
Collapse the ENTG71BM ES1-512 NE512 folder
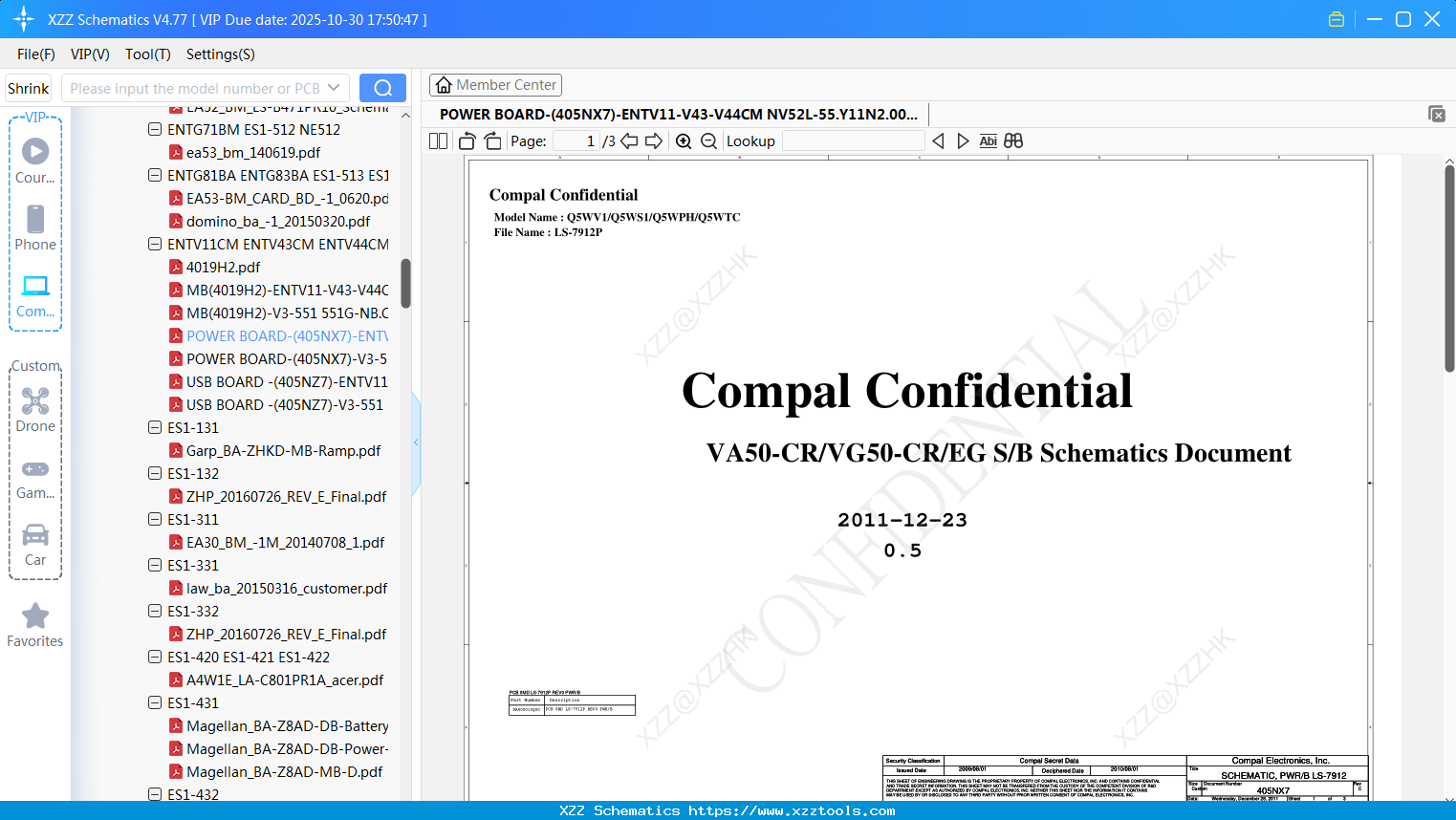click(155, 129)
